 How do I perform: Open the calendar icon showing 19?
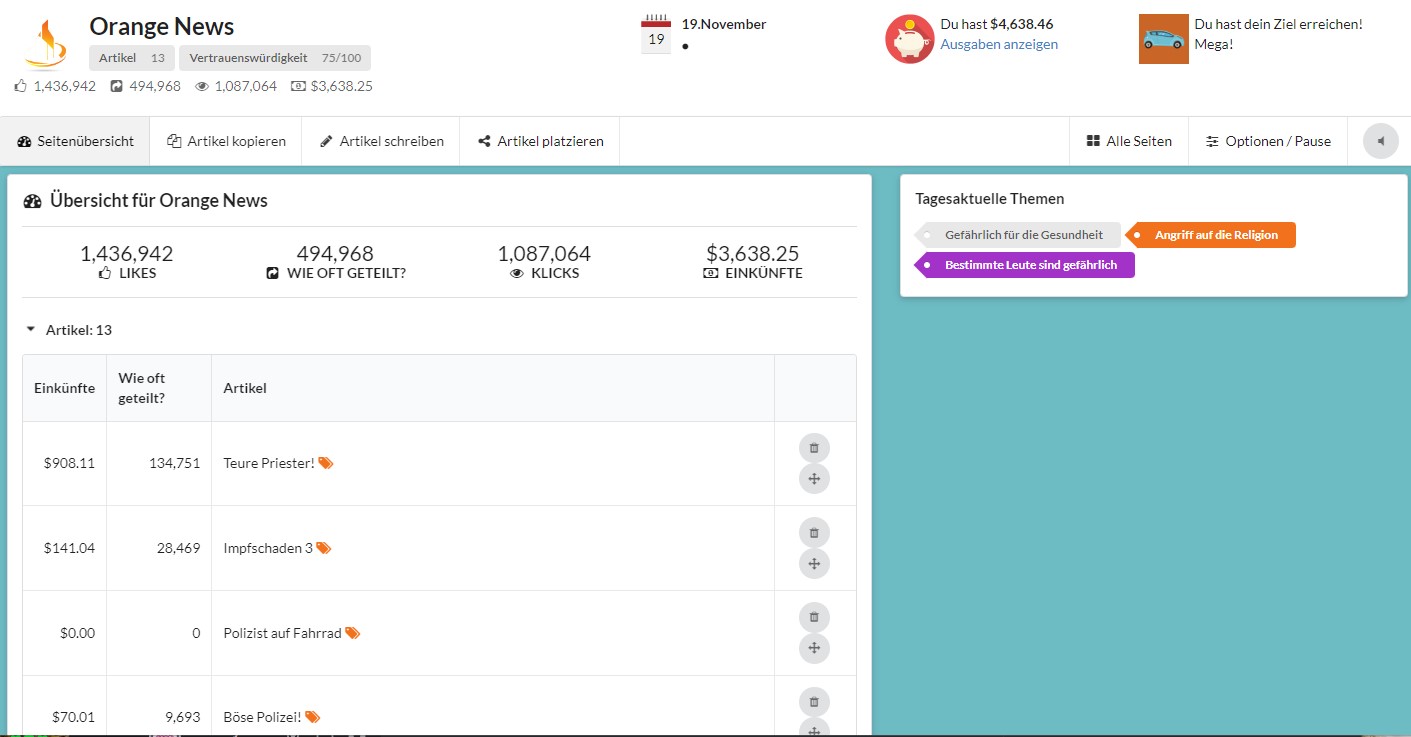(656, 34)
